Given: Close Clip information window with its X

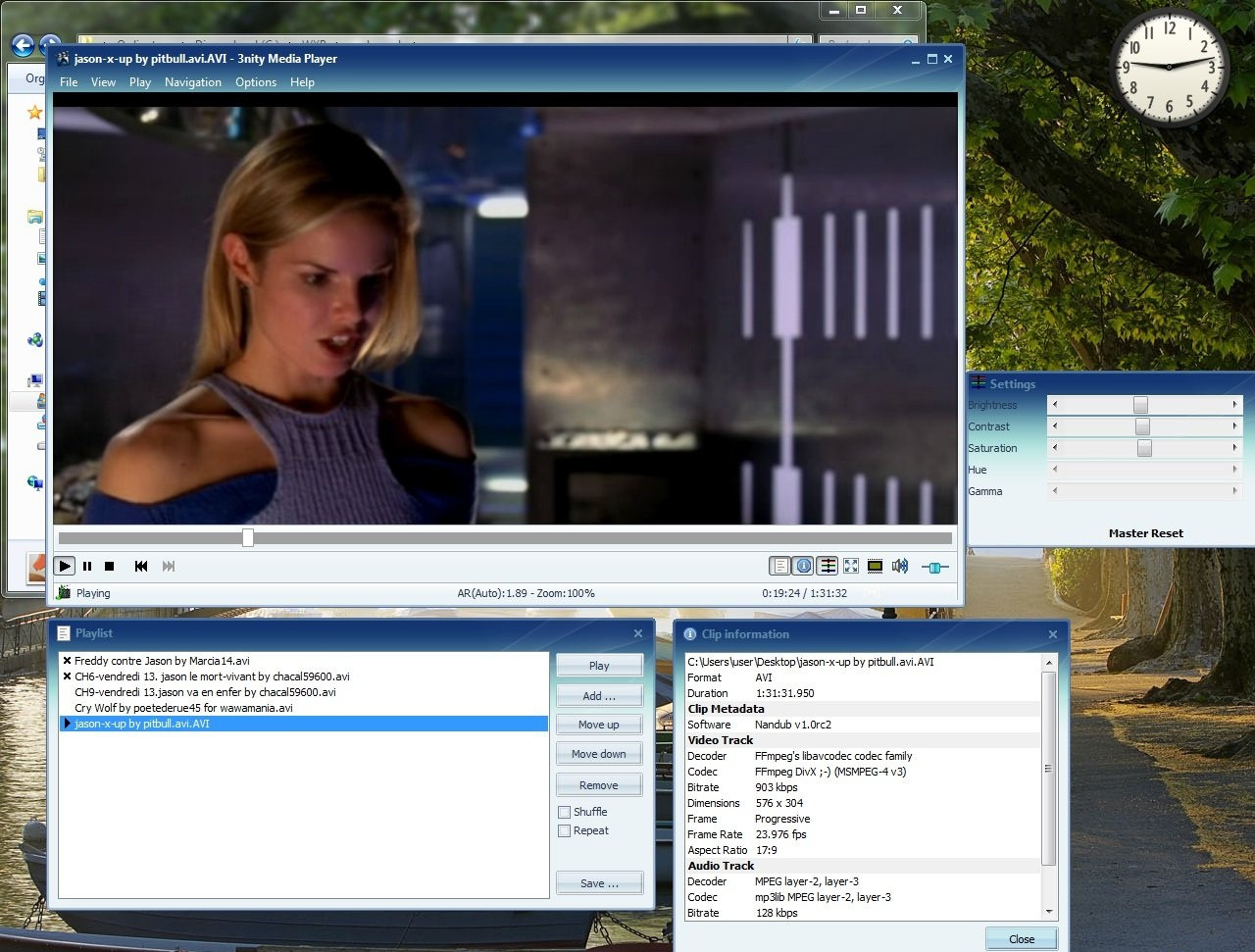Looking at the screenshot, I should (1053, 634).
